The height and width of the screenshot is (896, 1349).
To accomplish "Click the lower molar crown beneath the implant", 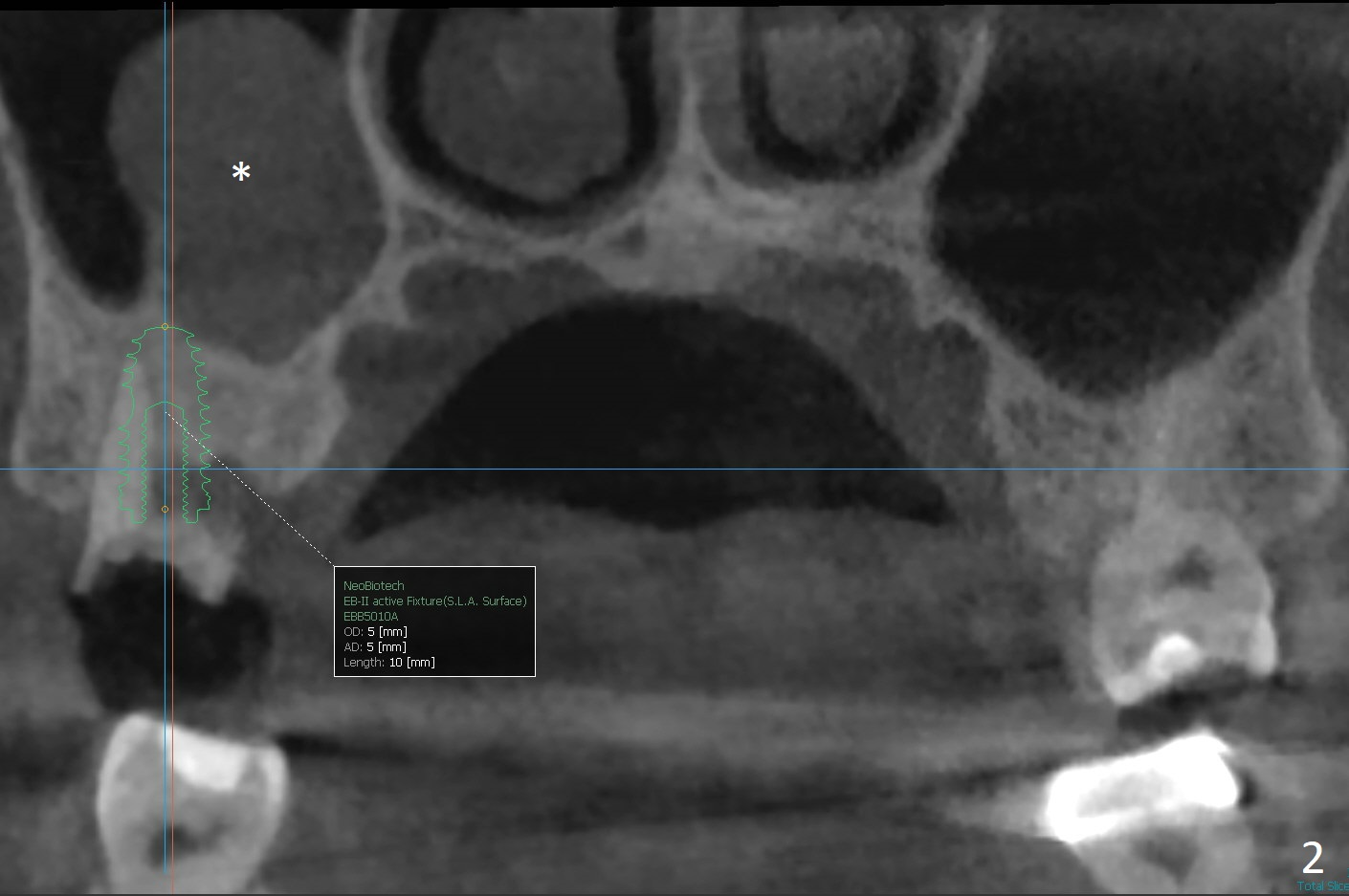I will click(191, 784).
